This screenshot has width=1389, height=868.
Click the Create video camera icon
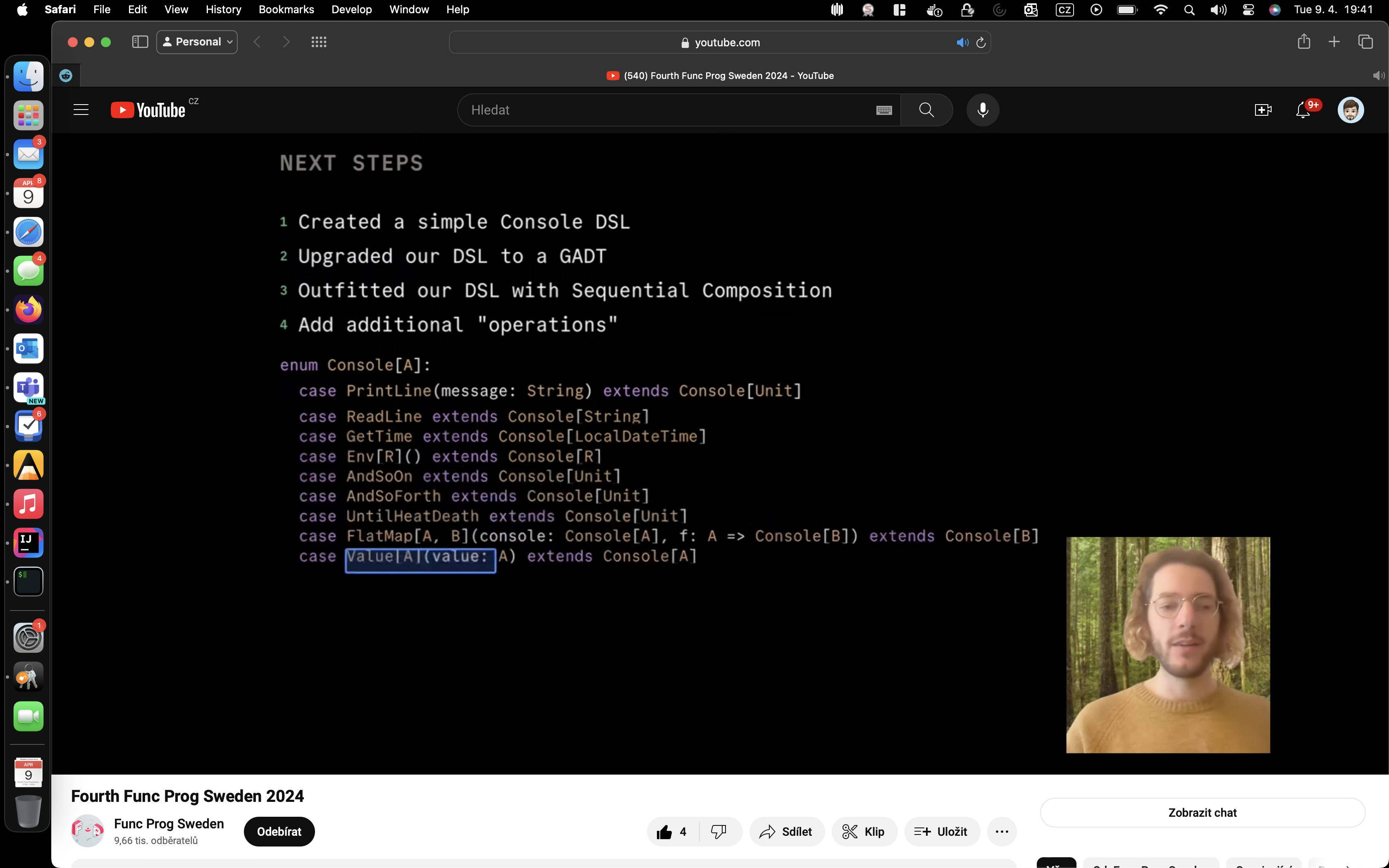point(1263,110)
